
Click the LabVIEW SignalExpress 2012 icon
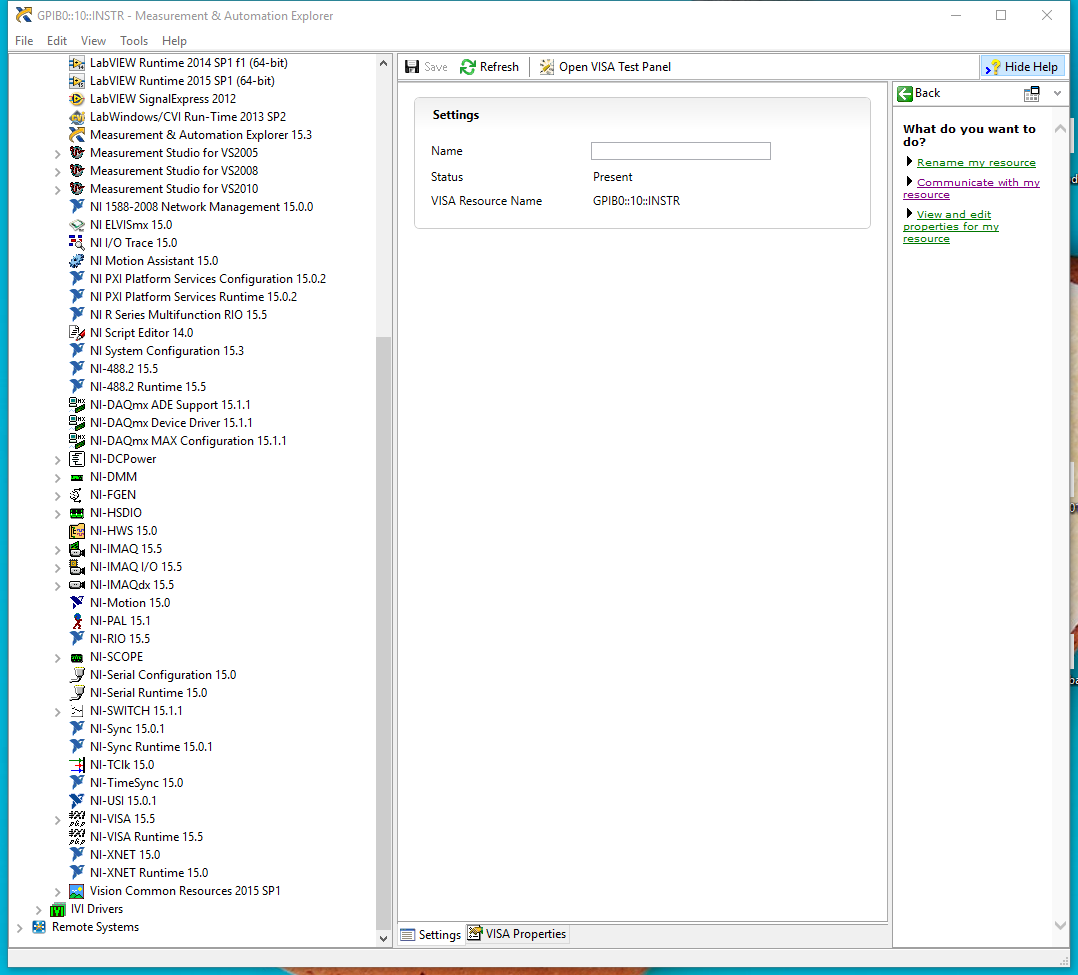pyautogui.click(x=77, y=99)
